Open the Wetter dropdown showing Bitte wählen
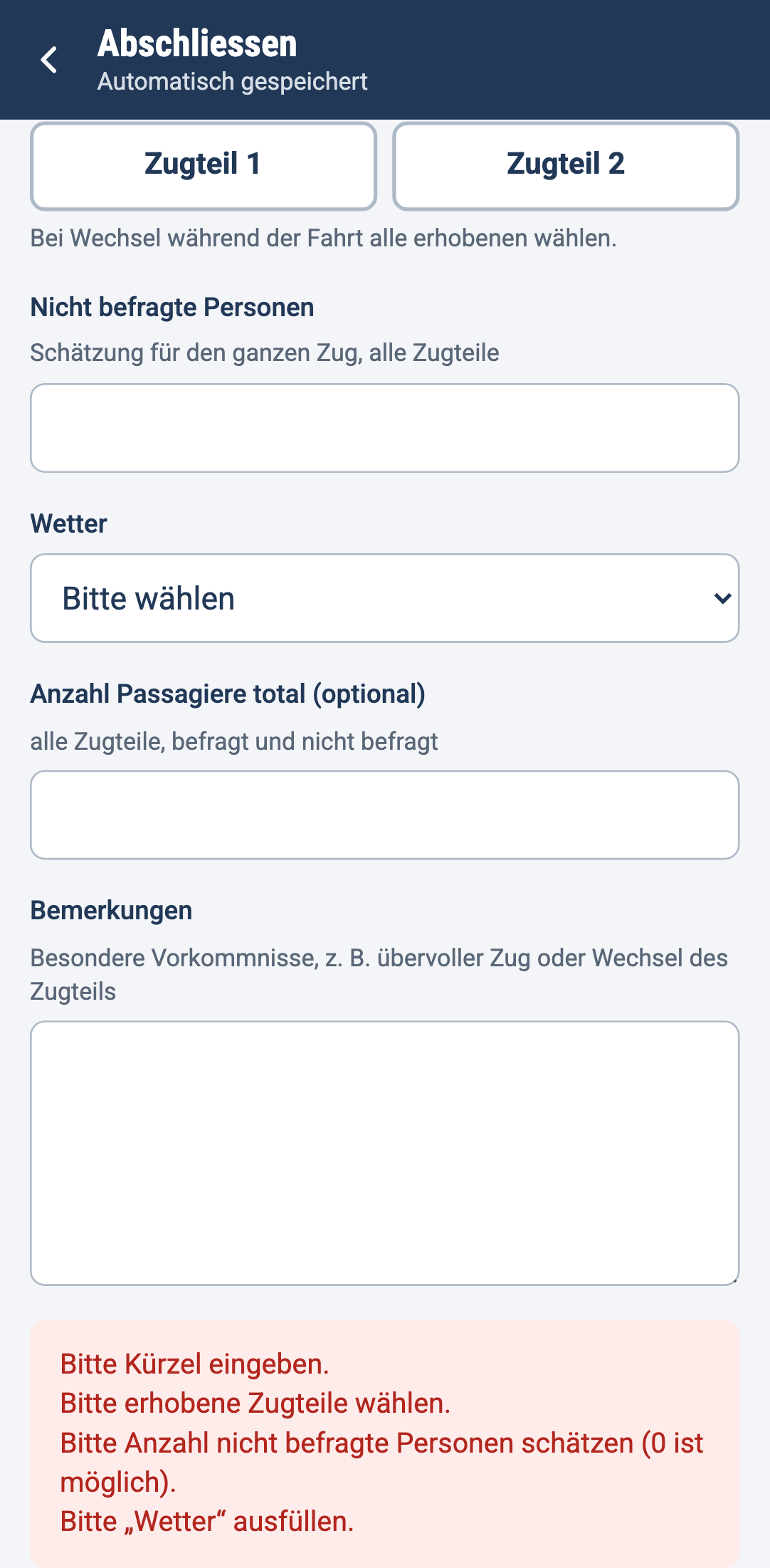 pos(385,598)
